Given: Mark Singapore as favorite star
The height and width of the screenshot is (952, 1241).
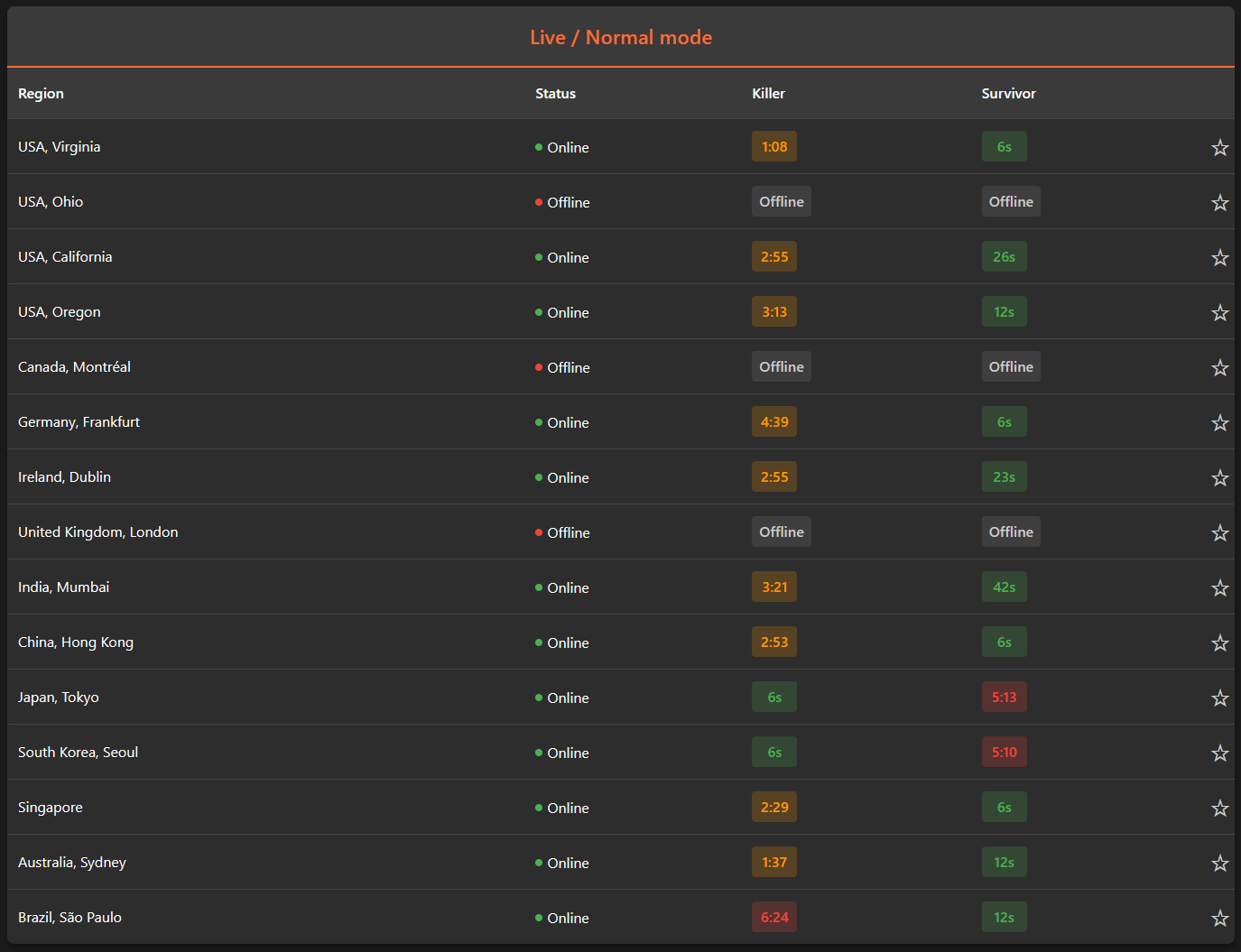Looking at the screenshot, I should [x=1219, y=808].
